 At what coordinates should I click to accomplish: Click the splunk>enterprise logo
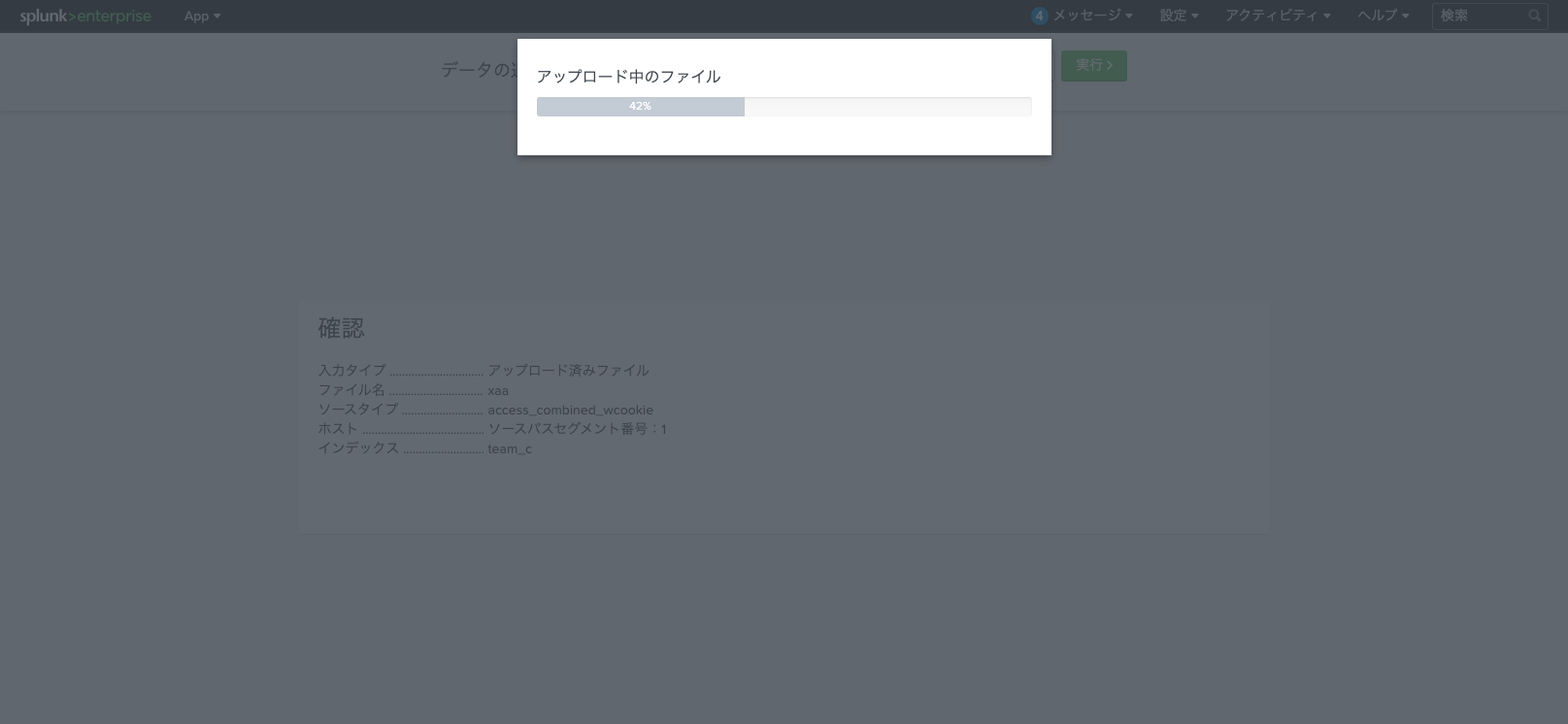pos(85,16)
